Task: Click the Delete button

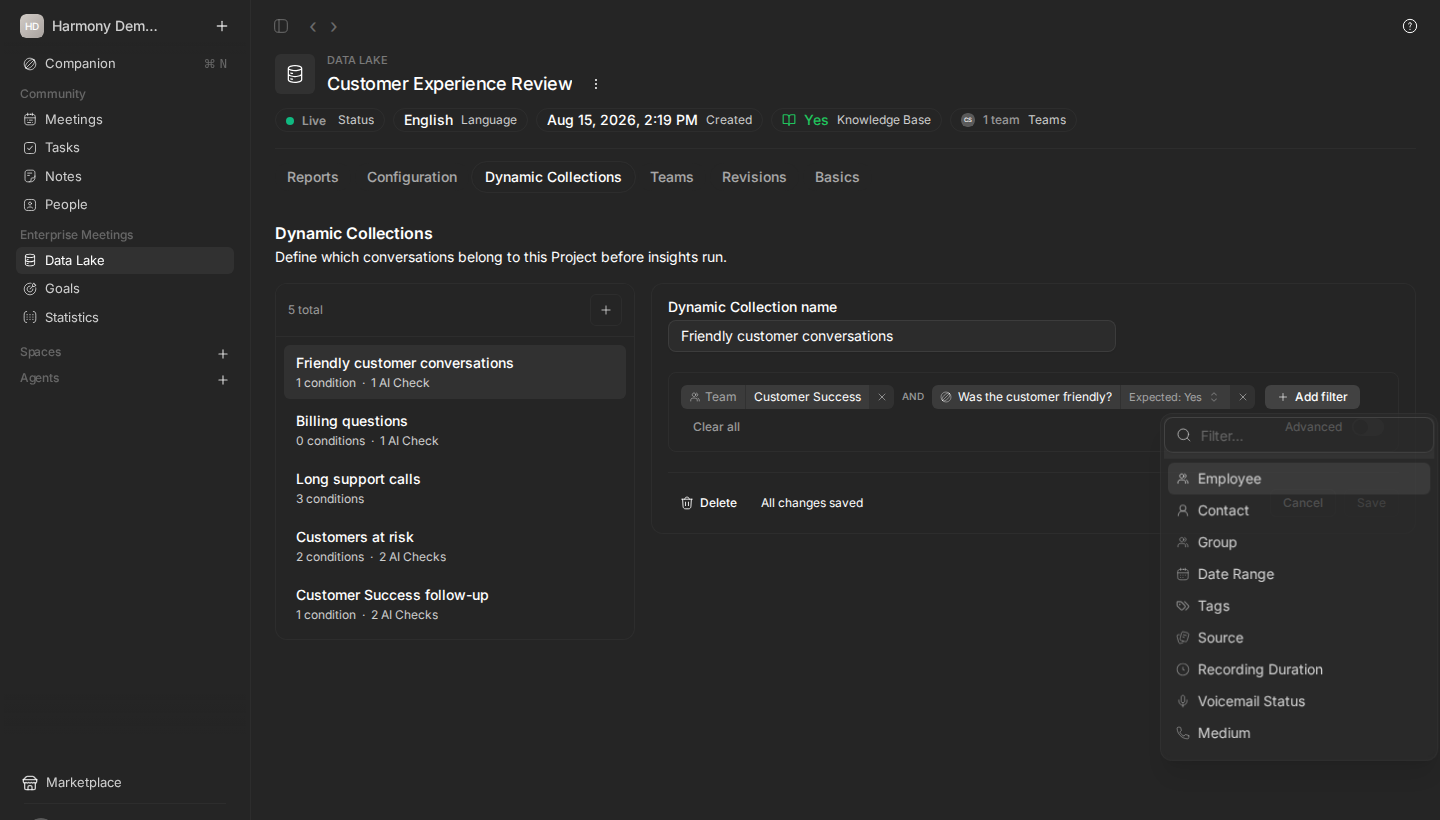Action: 709,503
